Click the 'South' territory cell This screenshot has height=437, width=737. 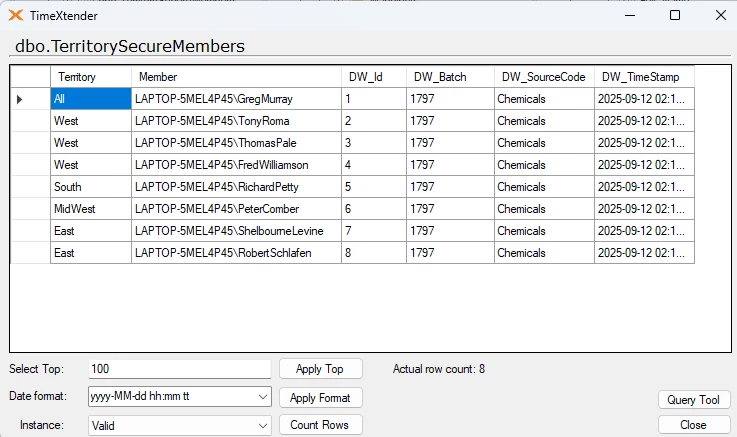coord(91,187)
